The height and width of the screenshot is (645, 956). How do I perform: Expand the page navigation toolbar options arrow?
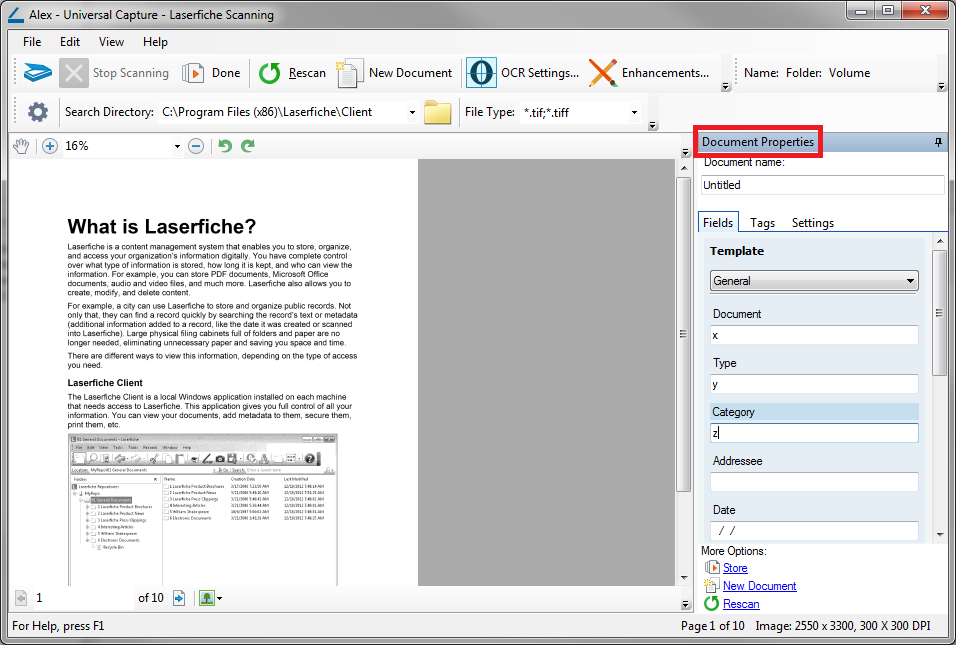[685, 605]
